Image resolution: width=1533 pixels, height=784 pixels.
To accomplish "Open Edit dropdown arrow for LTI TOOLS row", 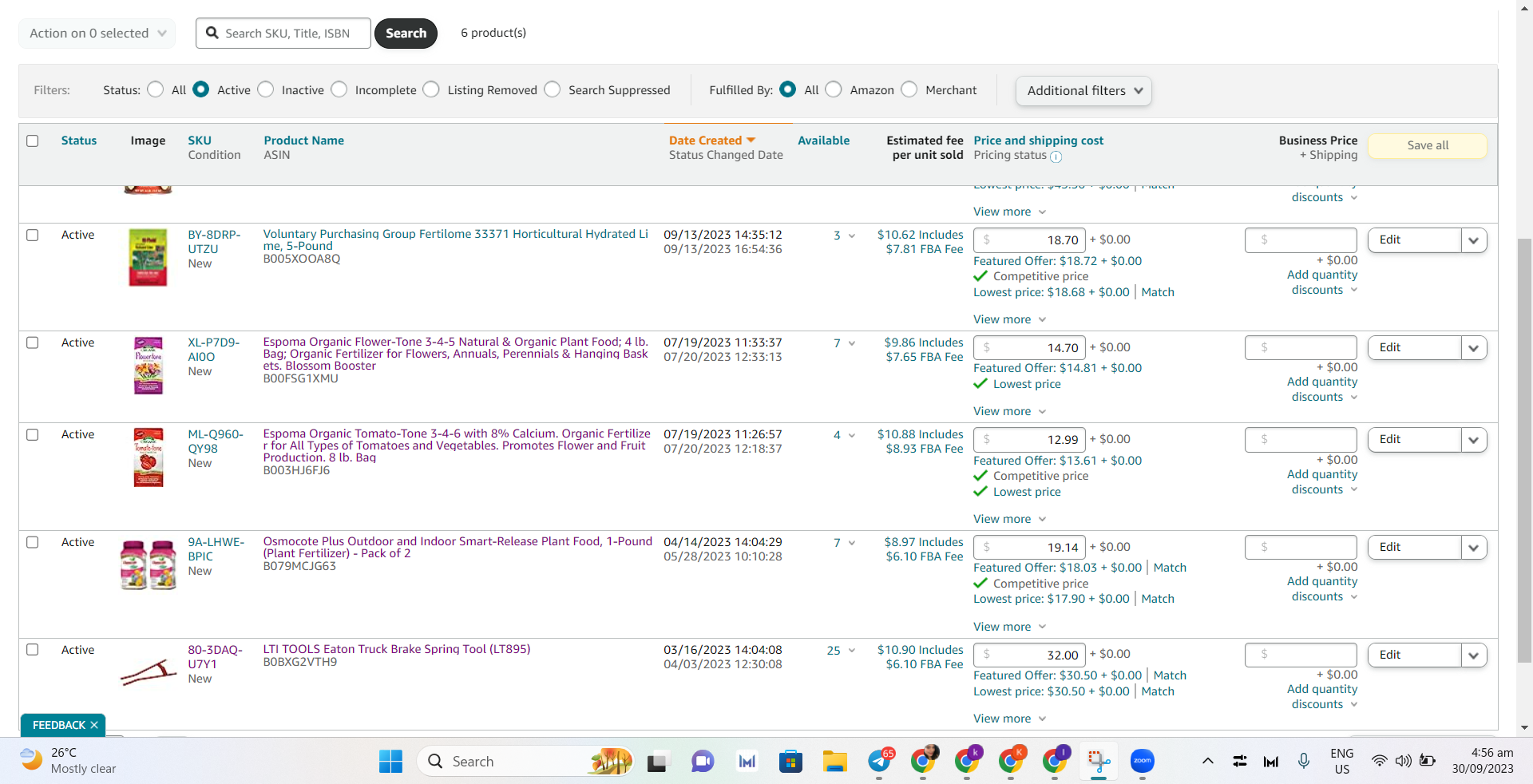I will [x=1474, y=655].
